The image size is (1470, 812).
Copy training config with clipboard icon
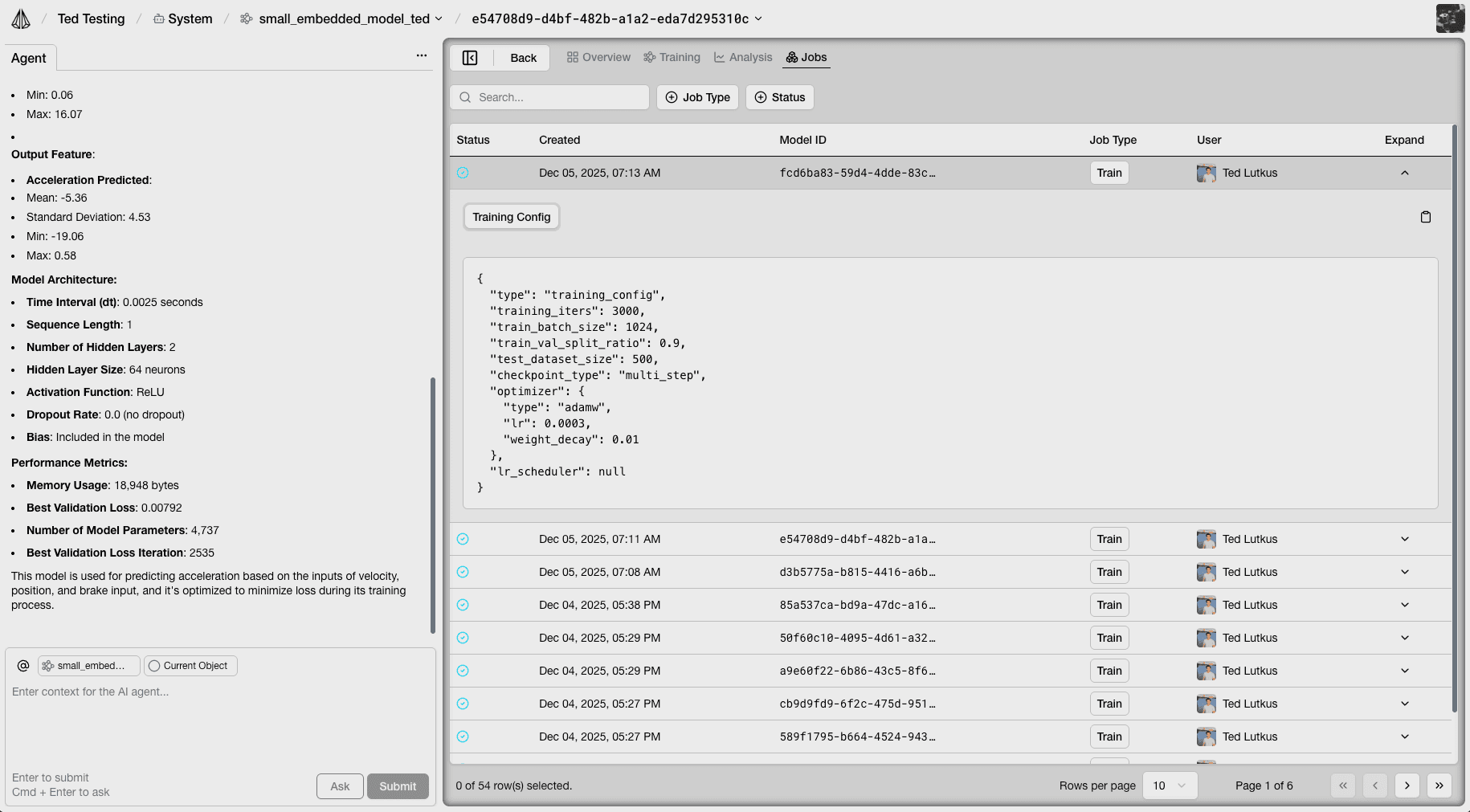tap(1425, 217)
